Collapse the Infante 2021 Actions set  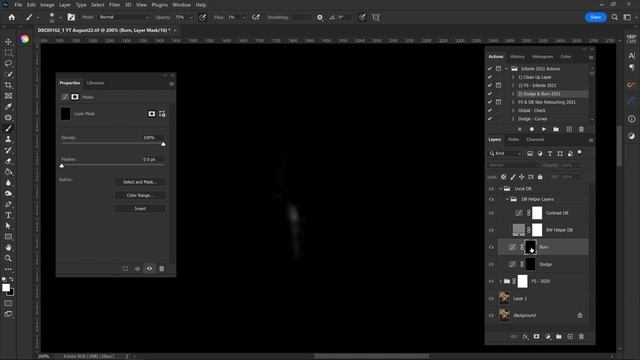click(x=507, y=69)
